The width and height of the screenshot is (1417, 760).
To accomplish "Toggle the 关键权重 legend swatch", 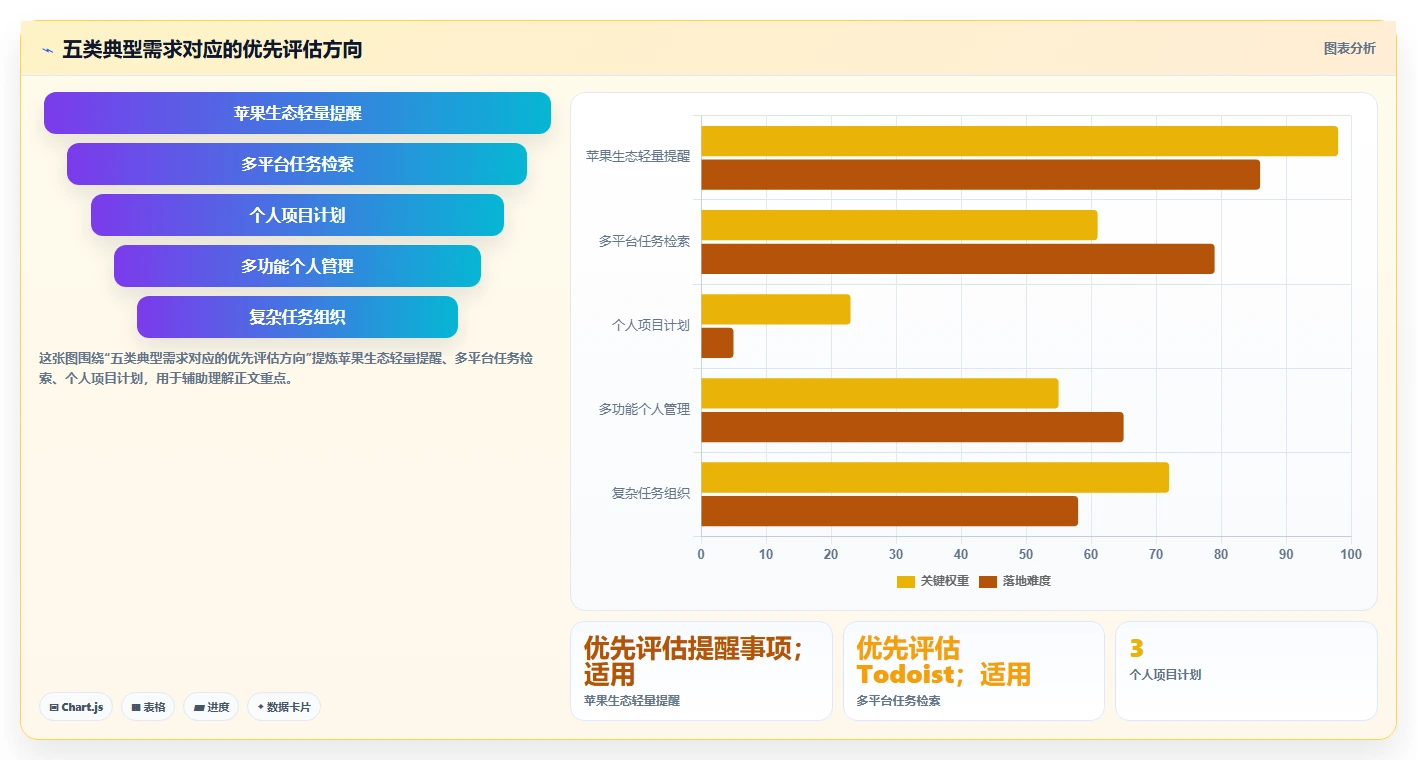I will tap(906, 581).
